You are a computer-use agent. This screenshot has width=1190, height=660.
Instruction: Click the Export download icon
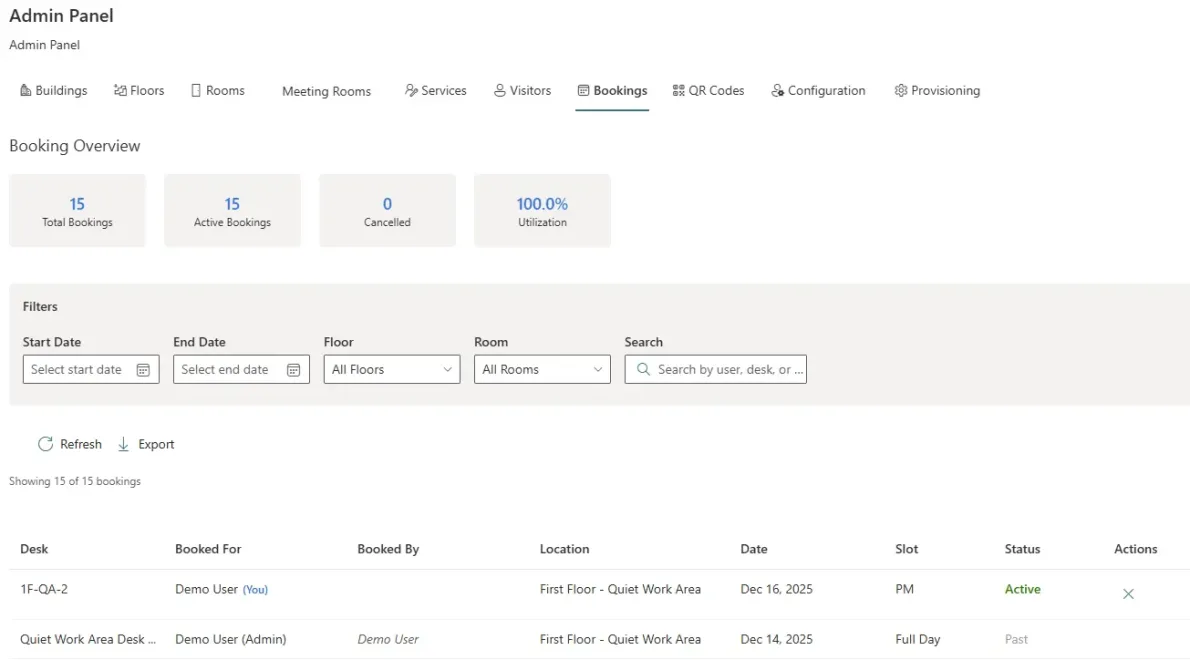tap(124, 443)
